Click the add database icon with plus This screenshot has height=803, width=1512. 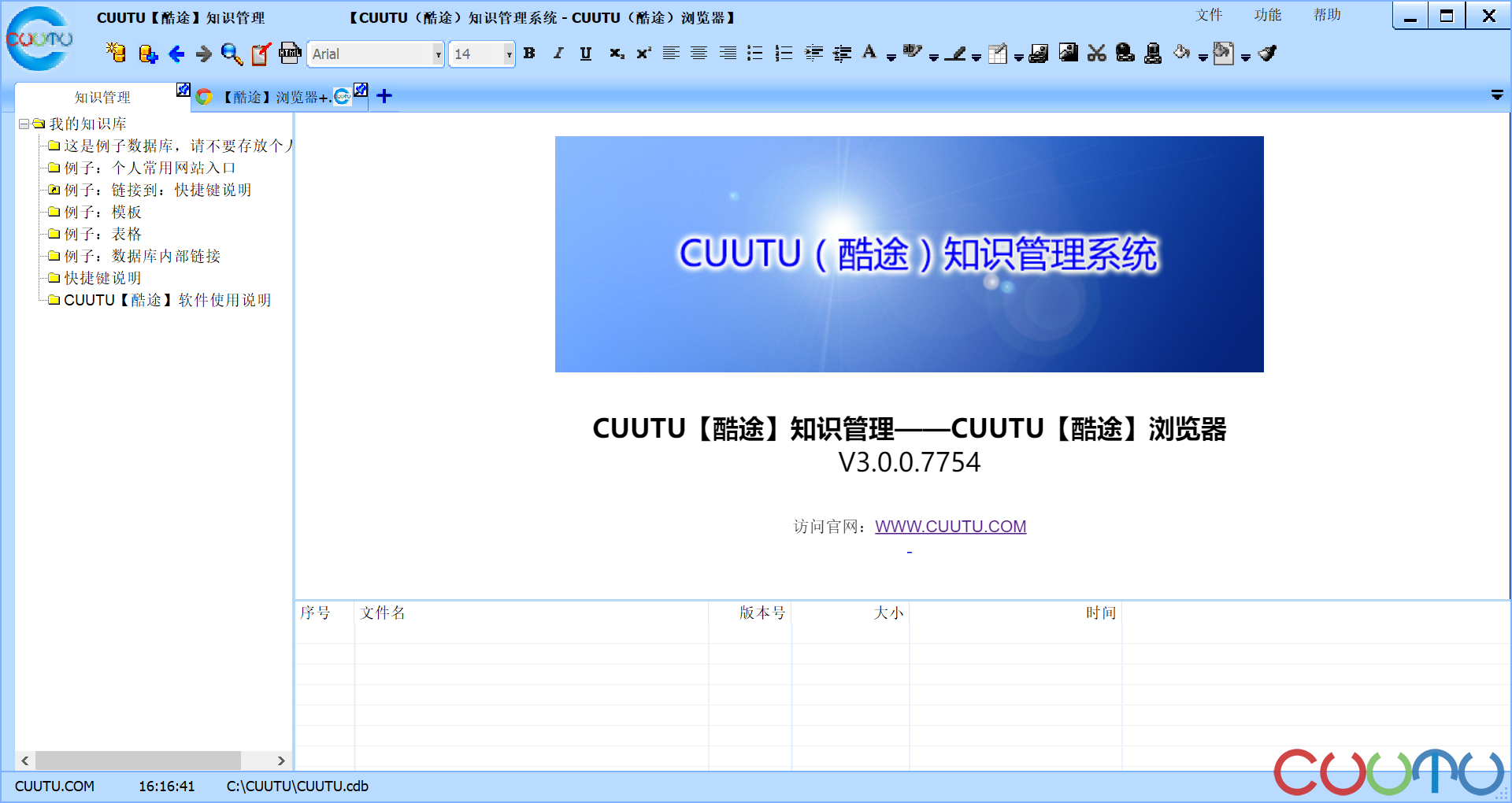point(147,54)
